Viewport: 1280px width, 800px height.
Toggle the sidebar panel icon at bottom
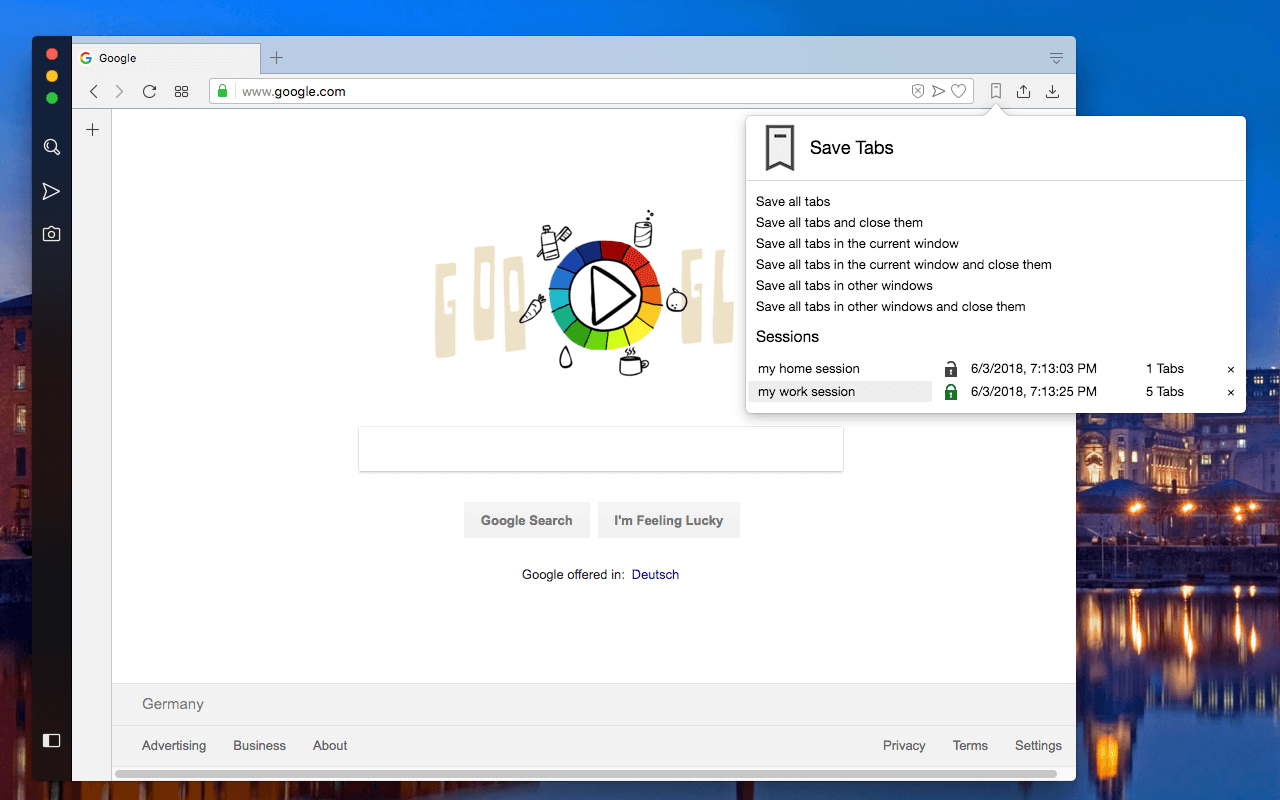pos(52,740)
